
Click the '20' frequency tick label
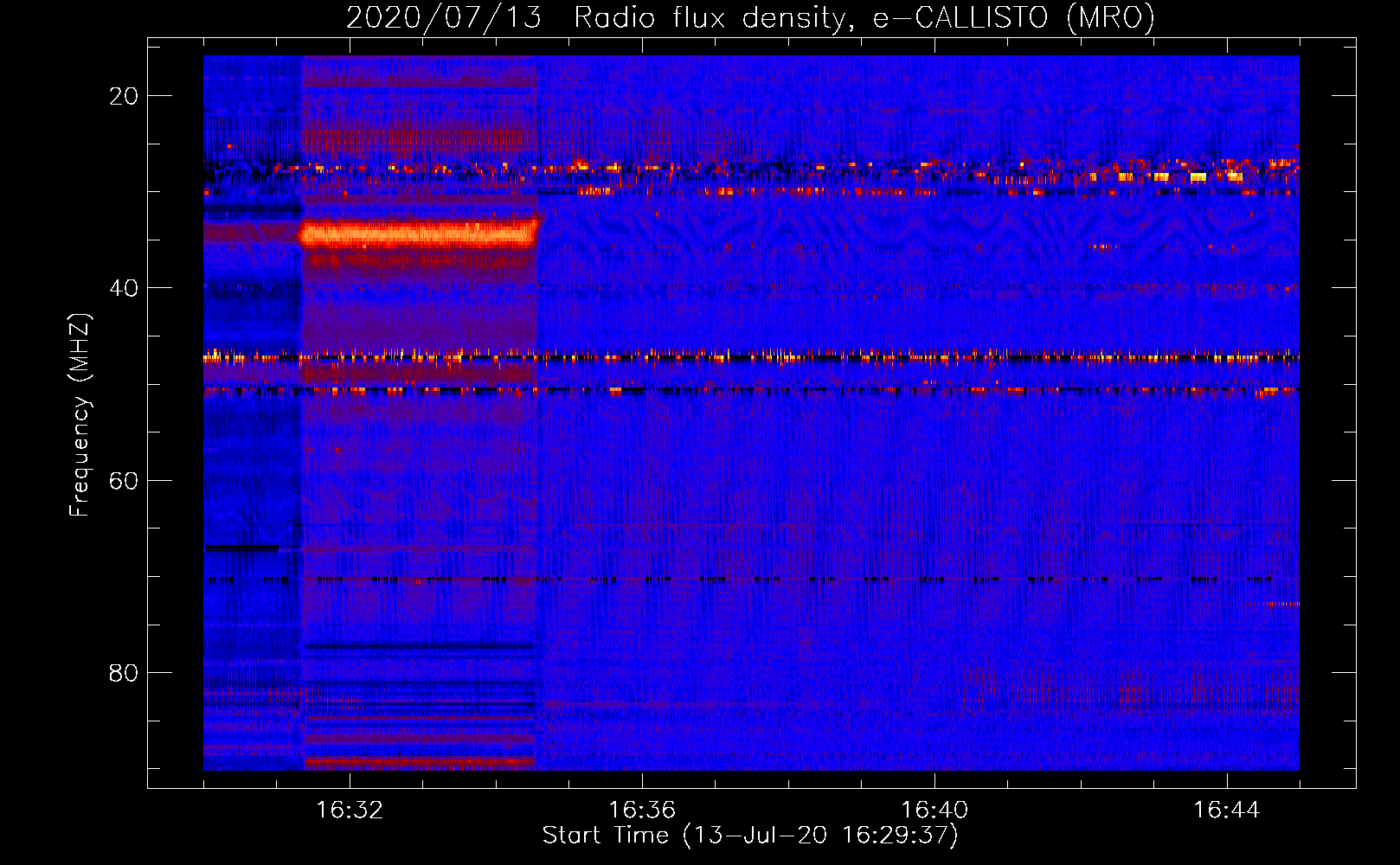pyautogui.click(x=124, y=95)
